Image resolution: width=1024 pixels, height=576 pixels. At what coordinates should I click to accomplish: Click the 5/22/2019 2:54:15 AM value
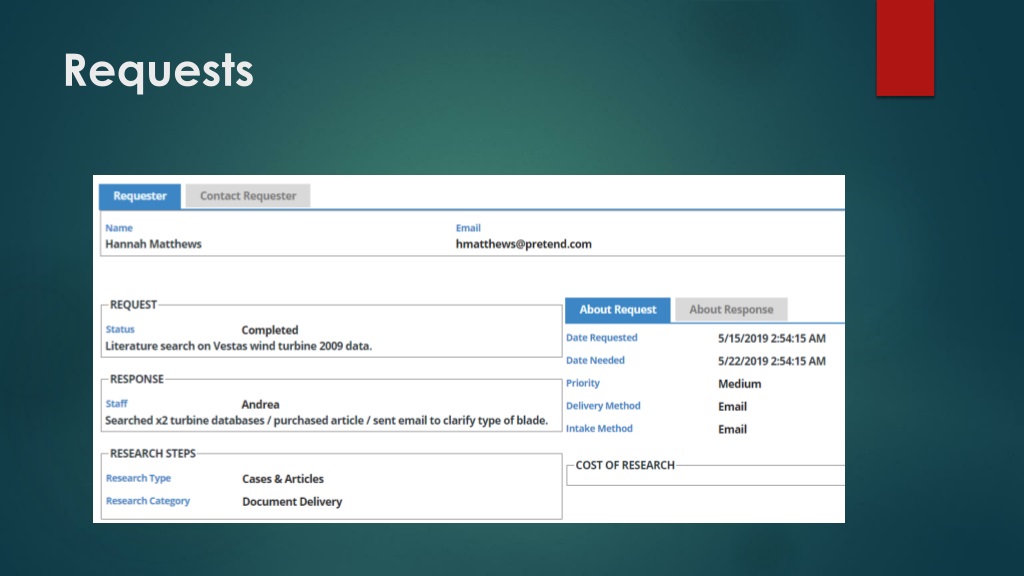click(771, 361)
